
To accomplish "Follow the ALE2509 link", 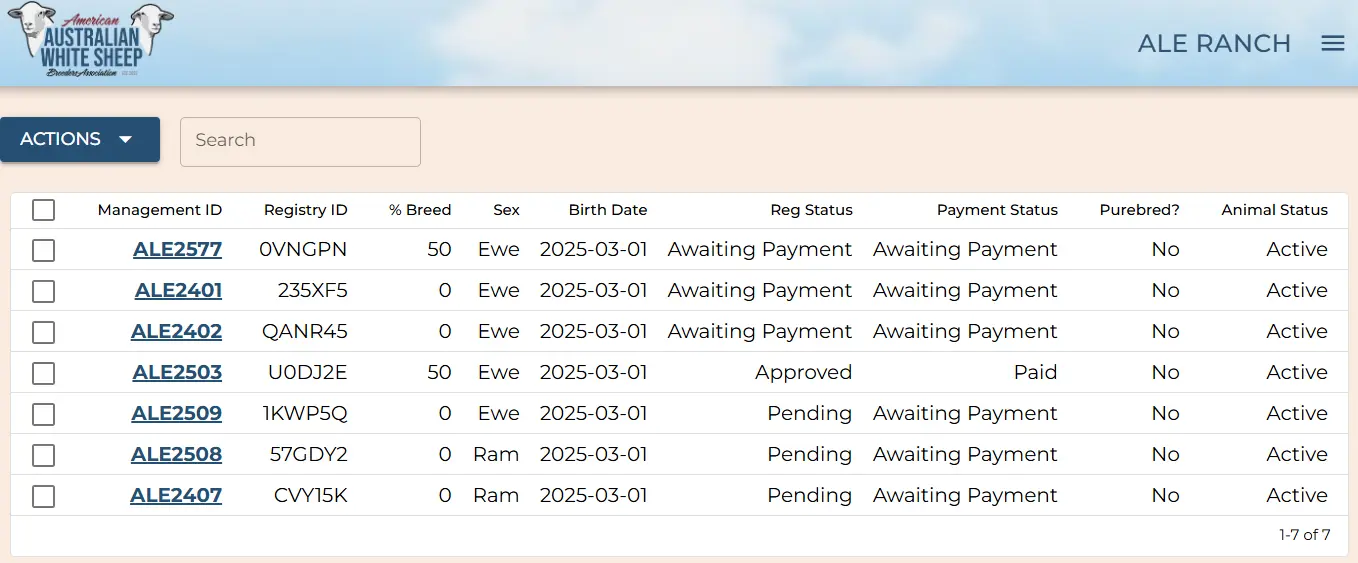I will coord(177,414).
